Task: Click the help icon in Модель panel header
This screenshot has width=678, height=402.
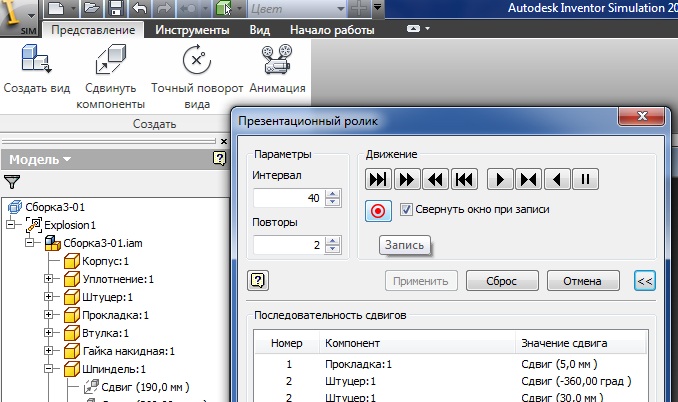Action: pyautogui.click(x=220, y=159)
